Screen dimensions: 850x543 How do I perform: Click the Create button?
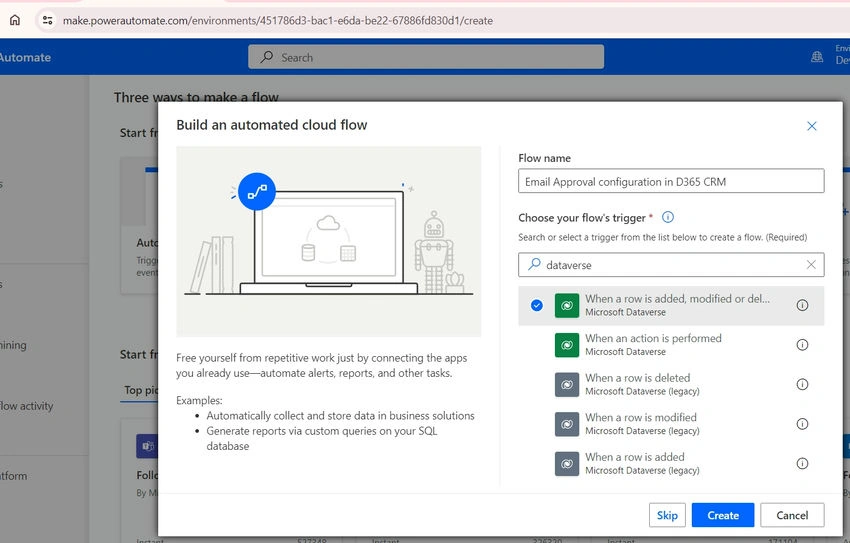(x=723, y=515)
